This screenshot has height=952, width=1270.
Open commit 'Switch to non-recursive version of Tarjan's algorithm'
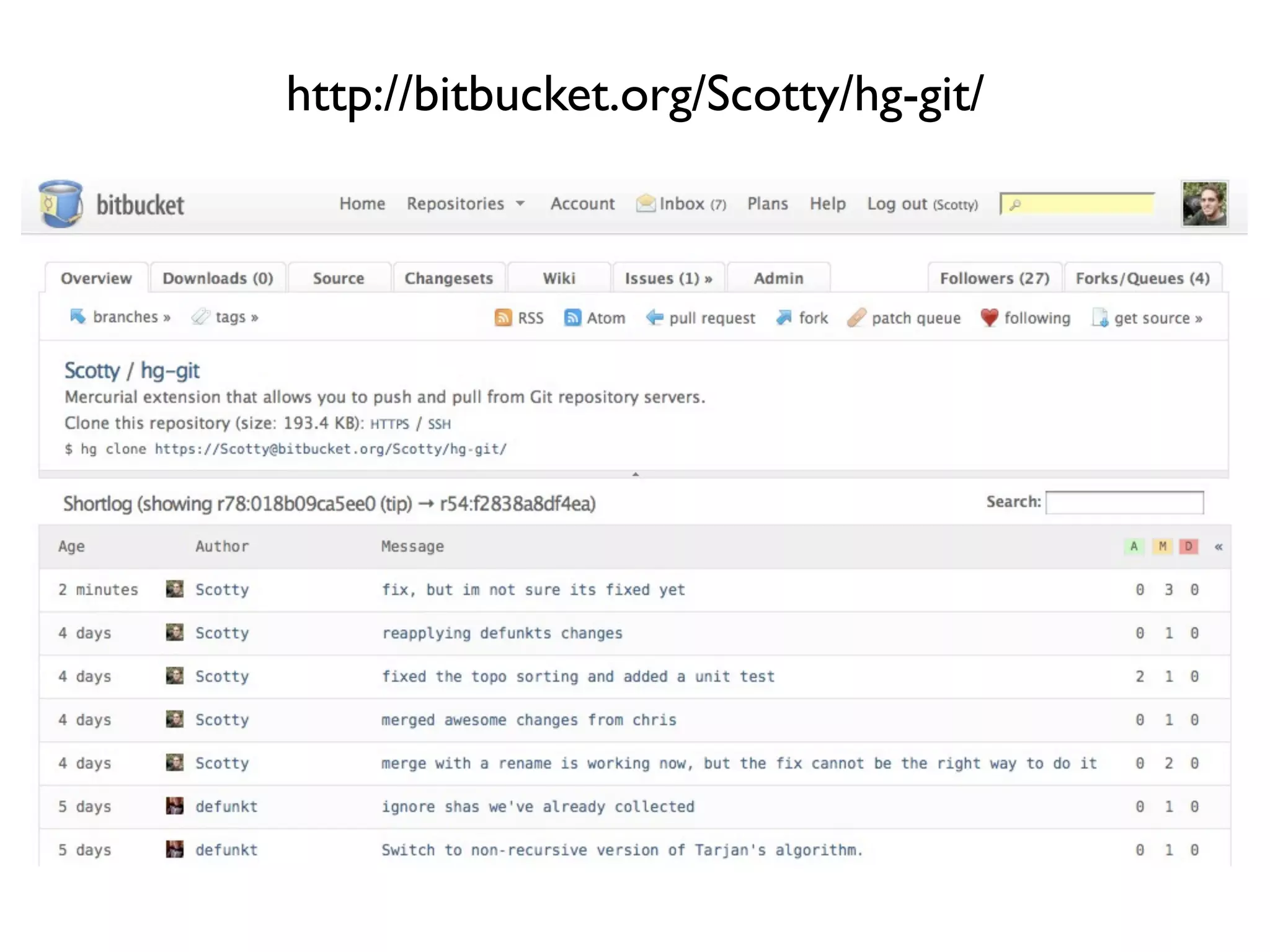(x=622, y=850)
